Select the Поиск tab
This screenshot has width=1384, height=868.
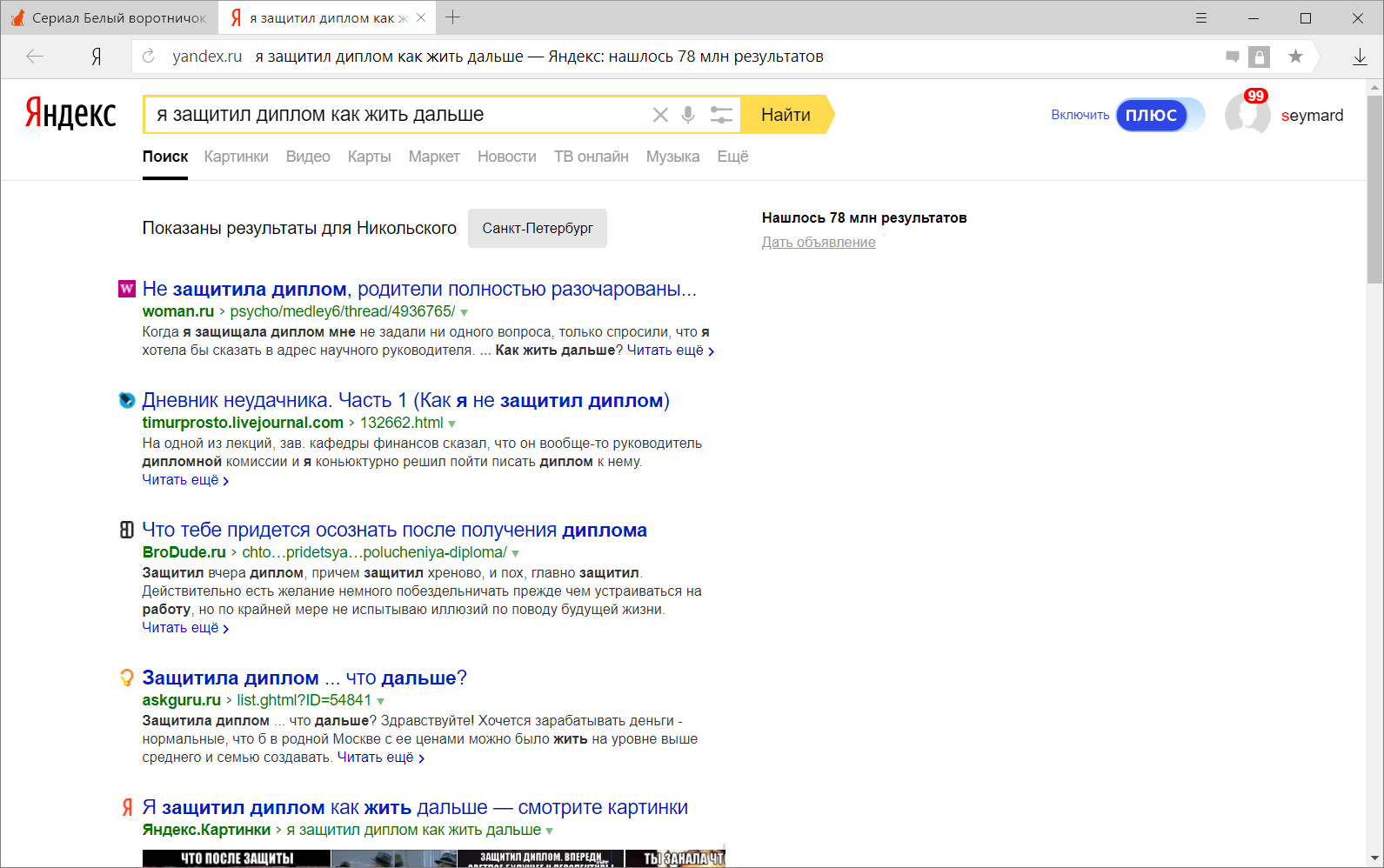[165, 157]
